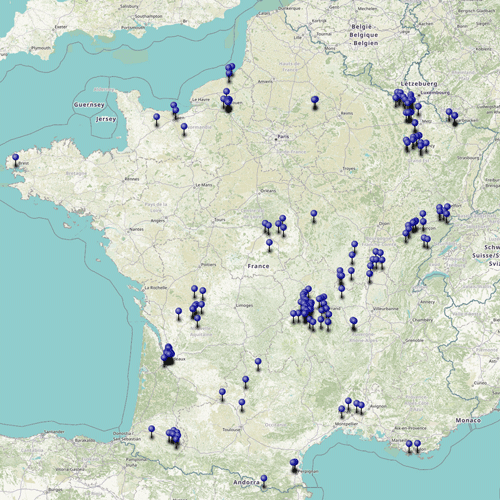This screenshot has width=500, height=500.
Task: Click the 'Avignon' city label
Action: click(x=378, y=406)
